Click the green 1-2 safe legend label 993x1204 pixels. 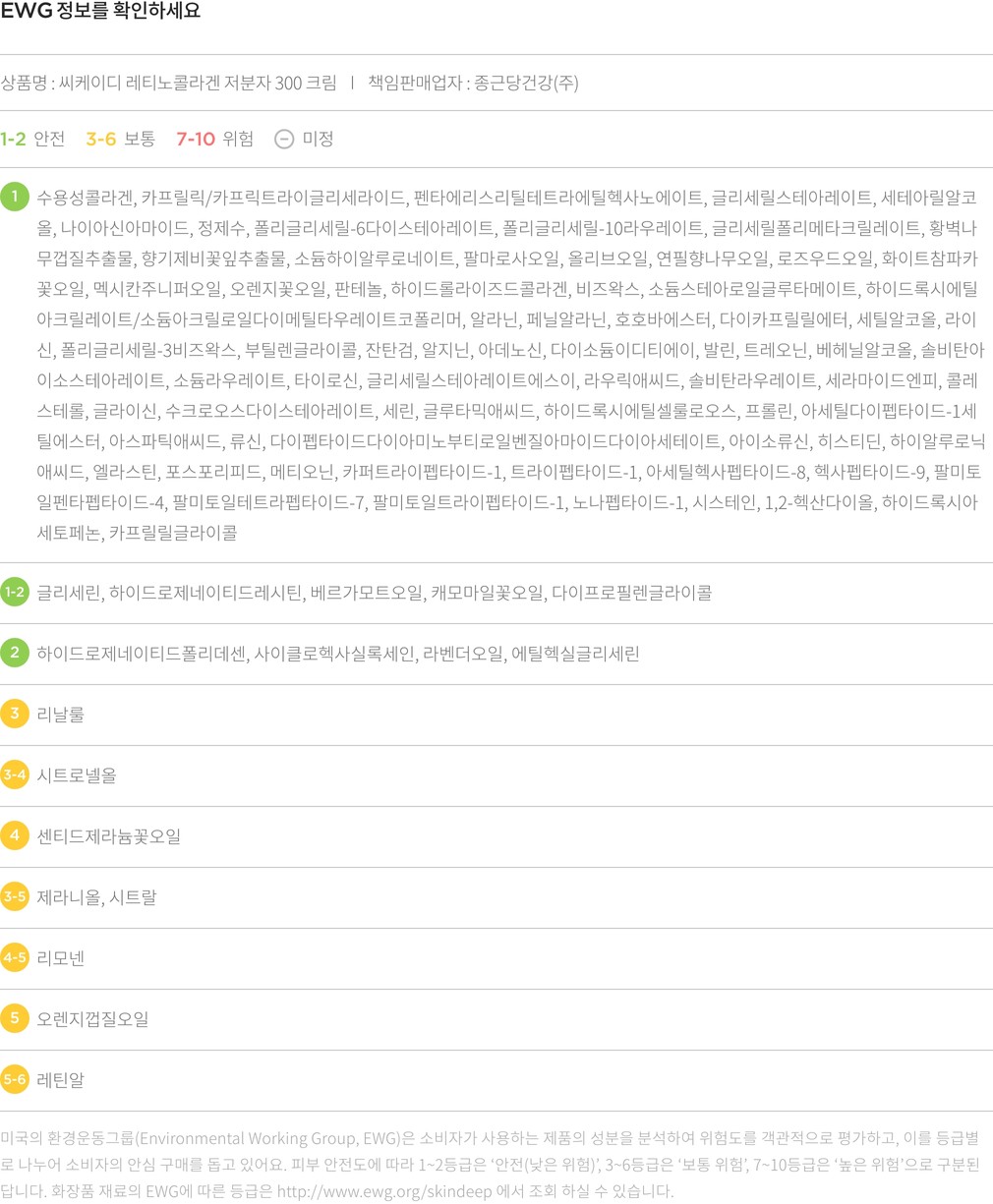32,139
